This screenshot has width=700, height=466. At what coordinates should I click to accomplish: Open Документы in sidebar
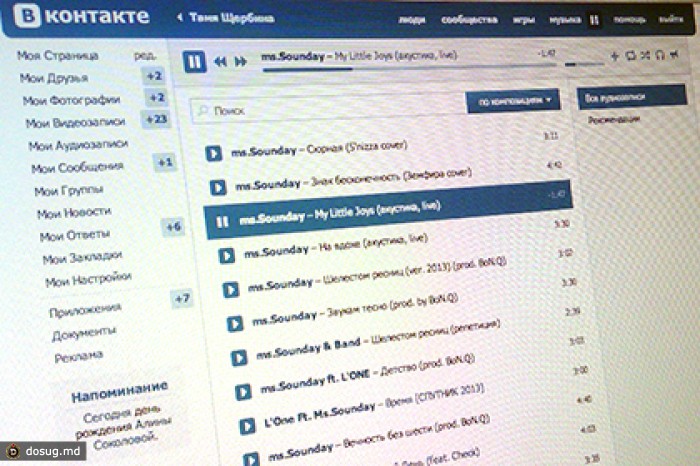tap(84, 333)
